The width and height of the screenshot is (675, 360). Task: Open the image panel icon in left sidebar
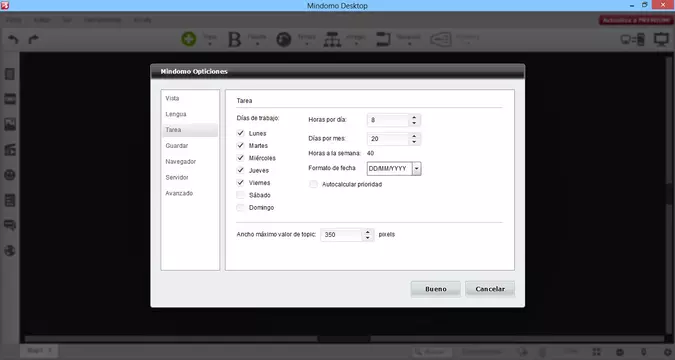tap(10, 124)
